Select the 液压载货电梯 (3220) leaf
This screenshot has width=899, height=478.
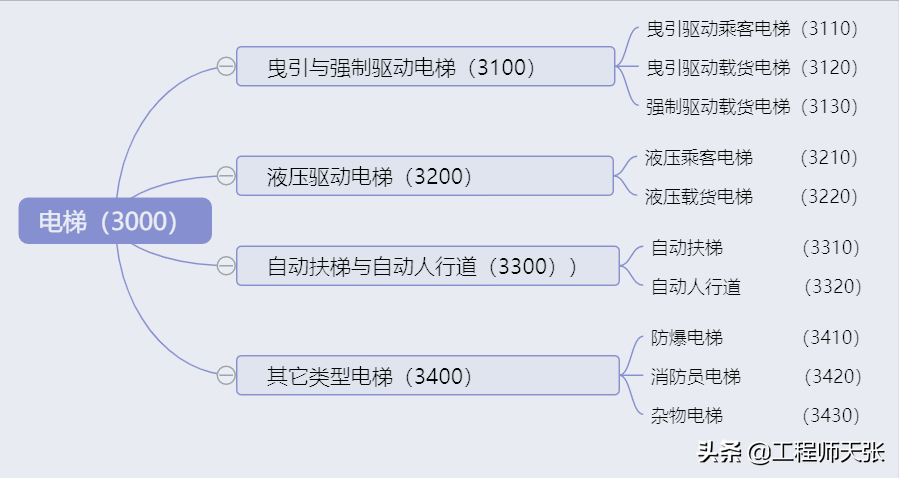coord(752,197)
